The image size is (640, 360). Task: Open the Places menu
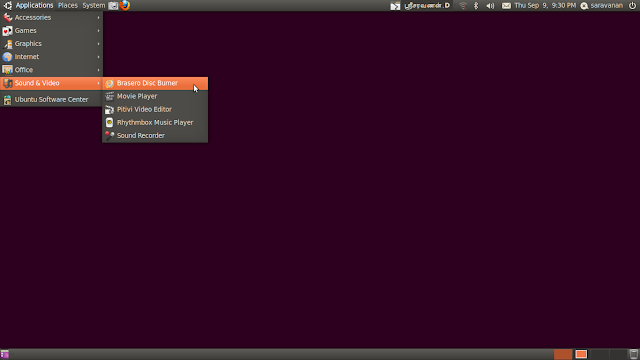pos(68,5)
